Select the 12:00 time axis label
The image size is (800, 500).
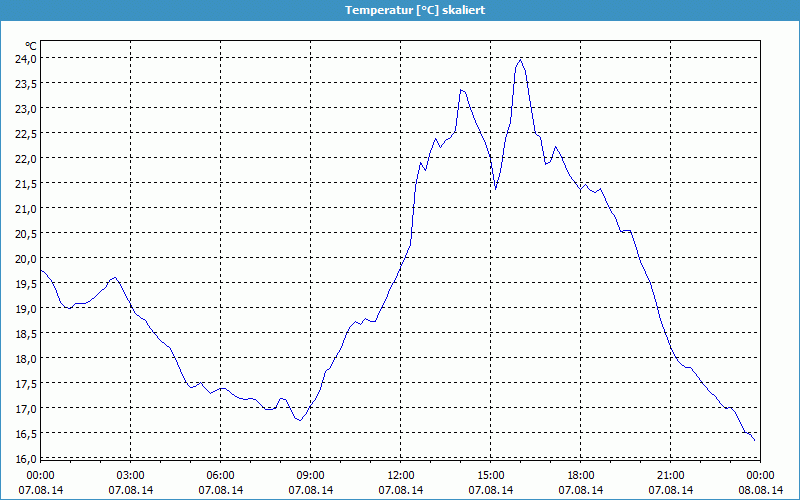pyautogui.click(x=401, y=475)
